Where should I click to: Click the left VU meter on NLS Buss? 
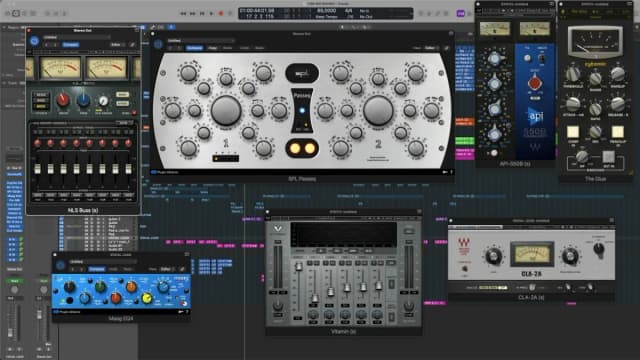[60, 68]
